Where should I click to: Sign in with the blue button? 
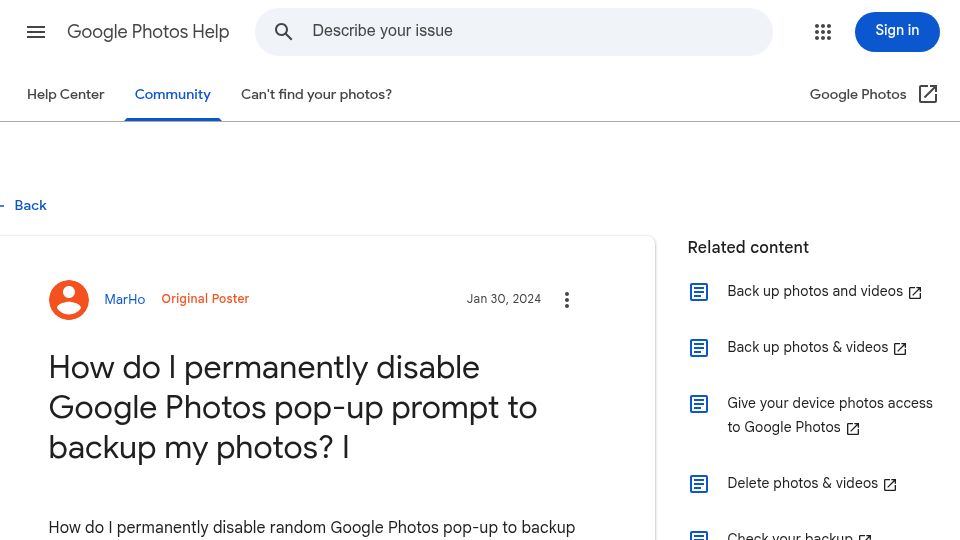[897, 32]
